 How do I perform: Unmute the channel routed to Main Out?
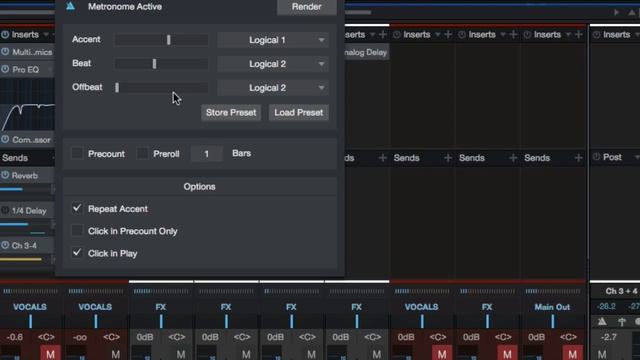click(x=572, y=353)
